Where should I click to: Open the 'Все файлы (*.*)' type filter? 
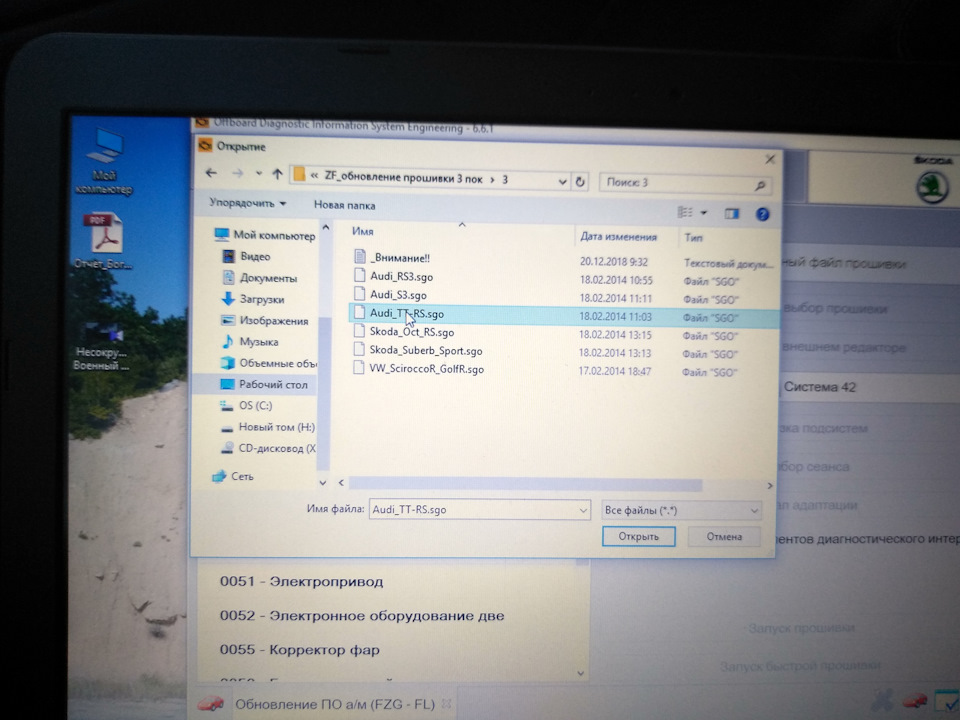[681, 510]
